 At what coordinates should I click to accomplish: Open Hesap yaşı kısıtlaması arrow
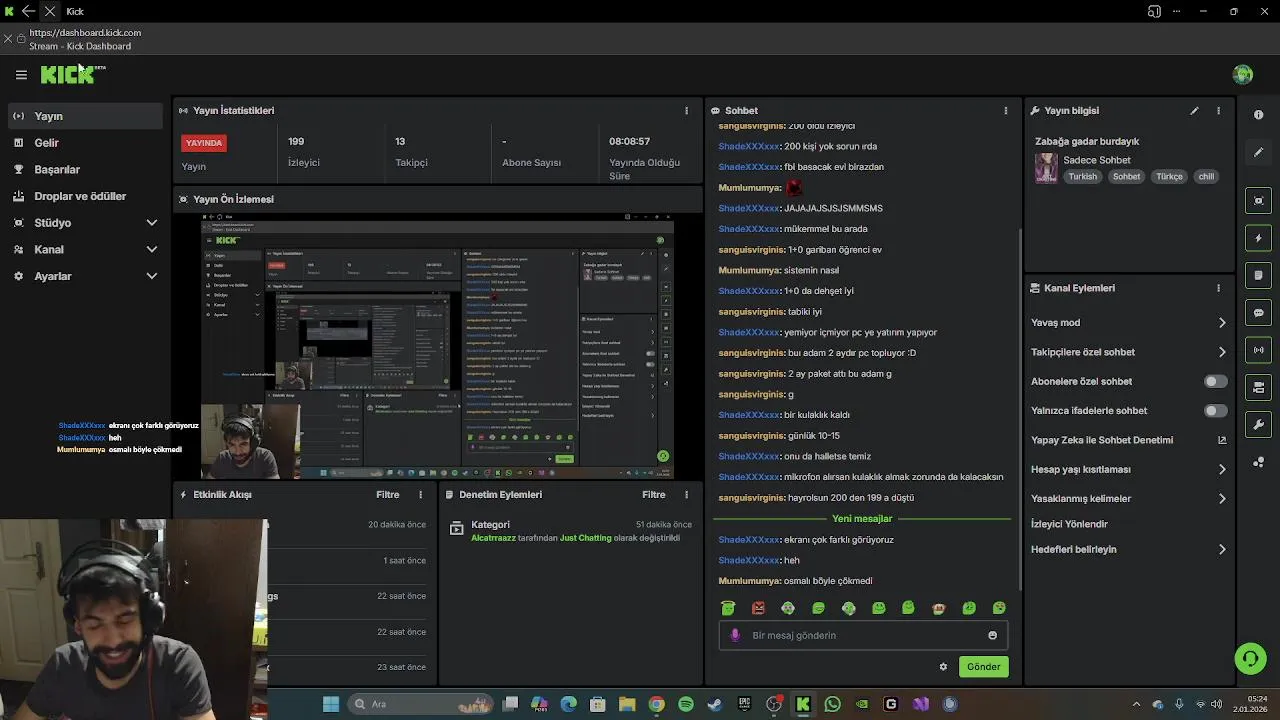tap(1222, 469)
